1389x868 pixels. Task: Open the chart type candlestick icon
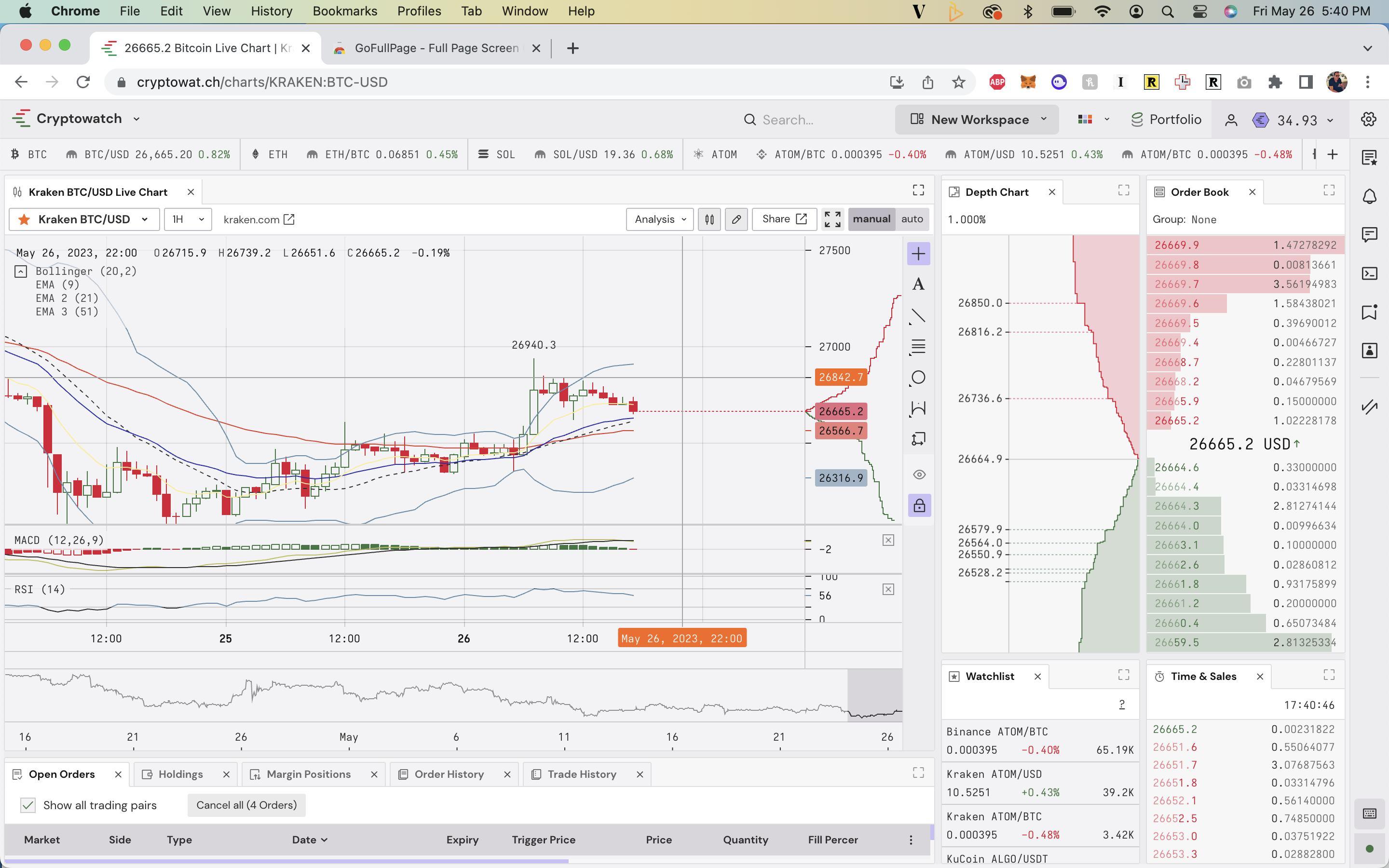pyautogui.click(x=709, y=219)
